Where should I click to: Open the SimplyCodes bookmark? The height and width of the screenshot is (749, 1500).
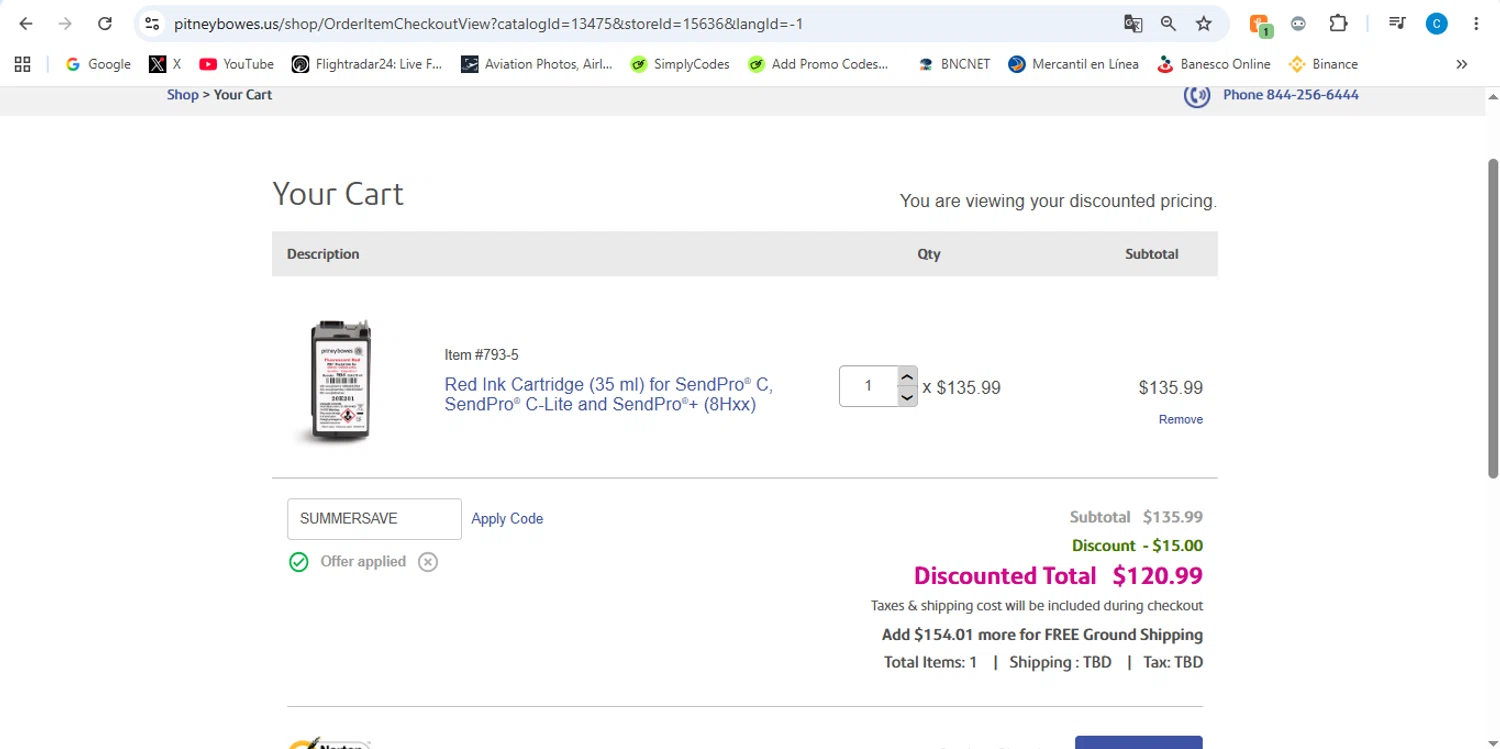(x=680, y=64)
